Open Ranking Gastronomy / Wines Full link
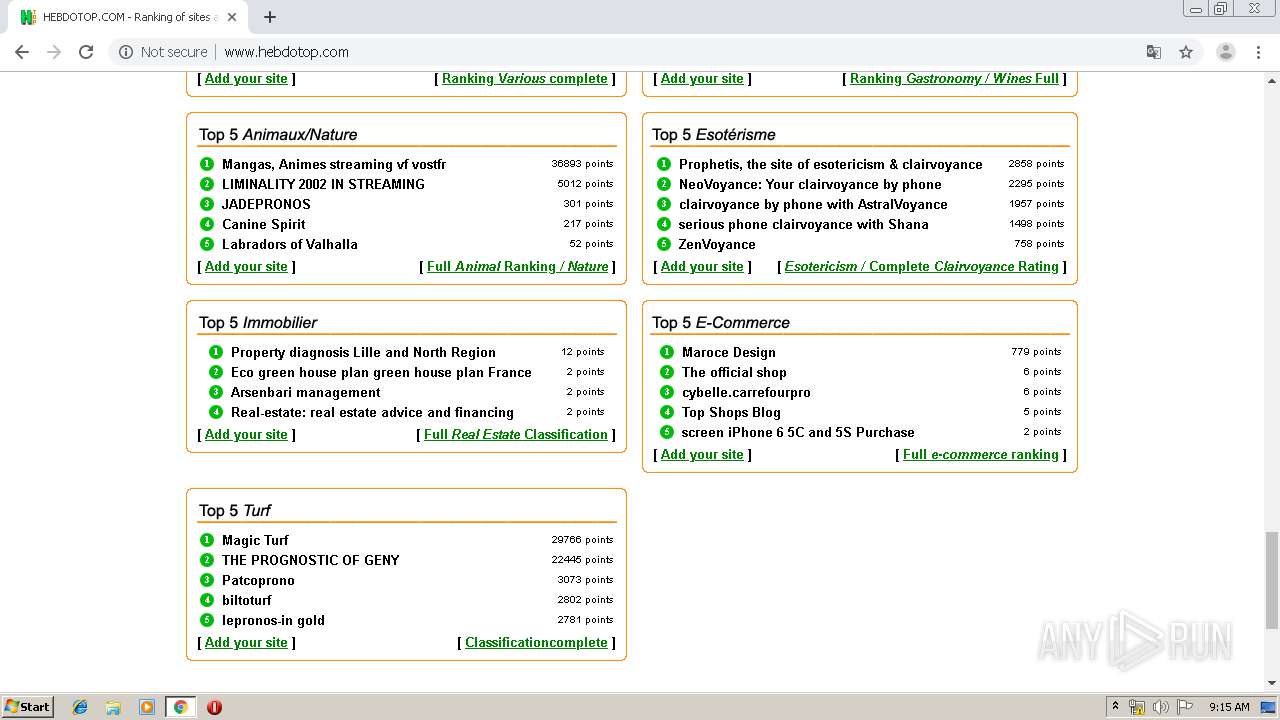Screen dimensions: 1280x720 coord(954,78)
